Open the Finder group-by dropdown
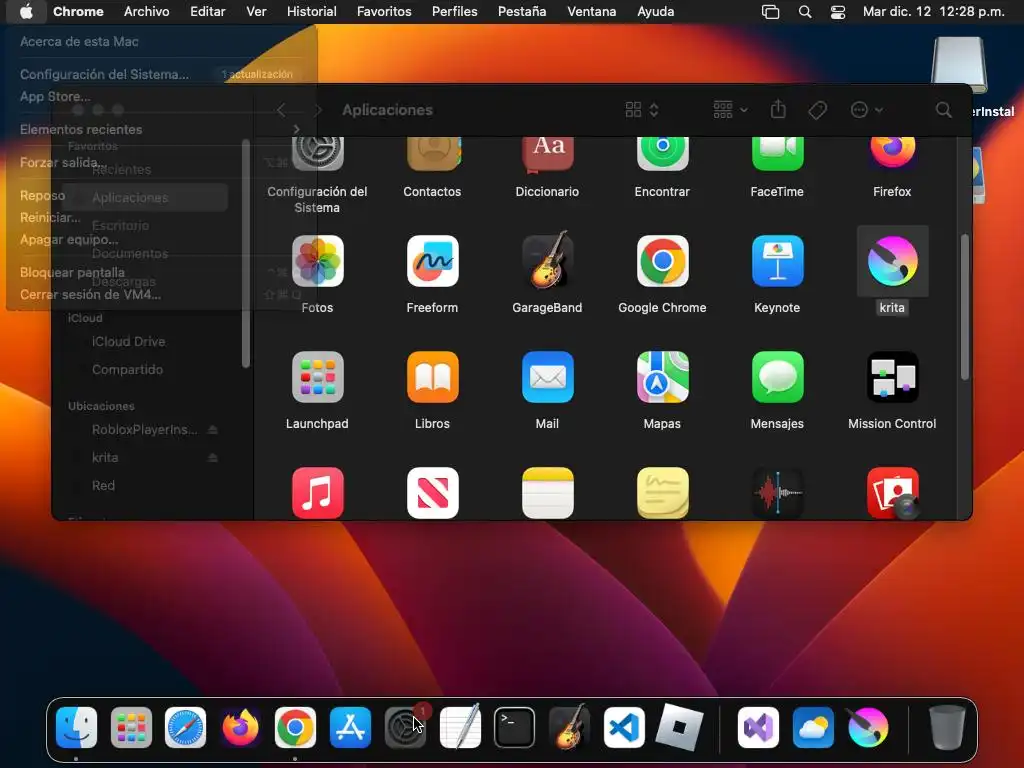Image resolution: width=1024 pixels, height=768 pixels. point(730,110)
